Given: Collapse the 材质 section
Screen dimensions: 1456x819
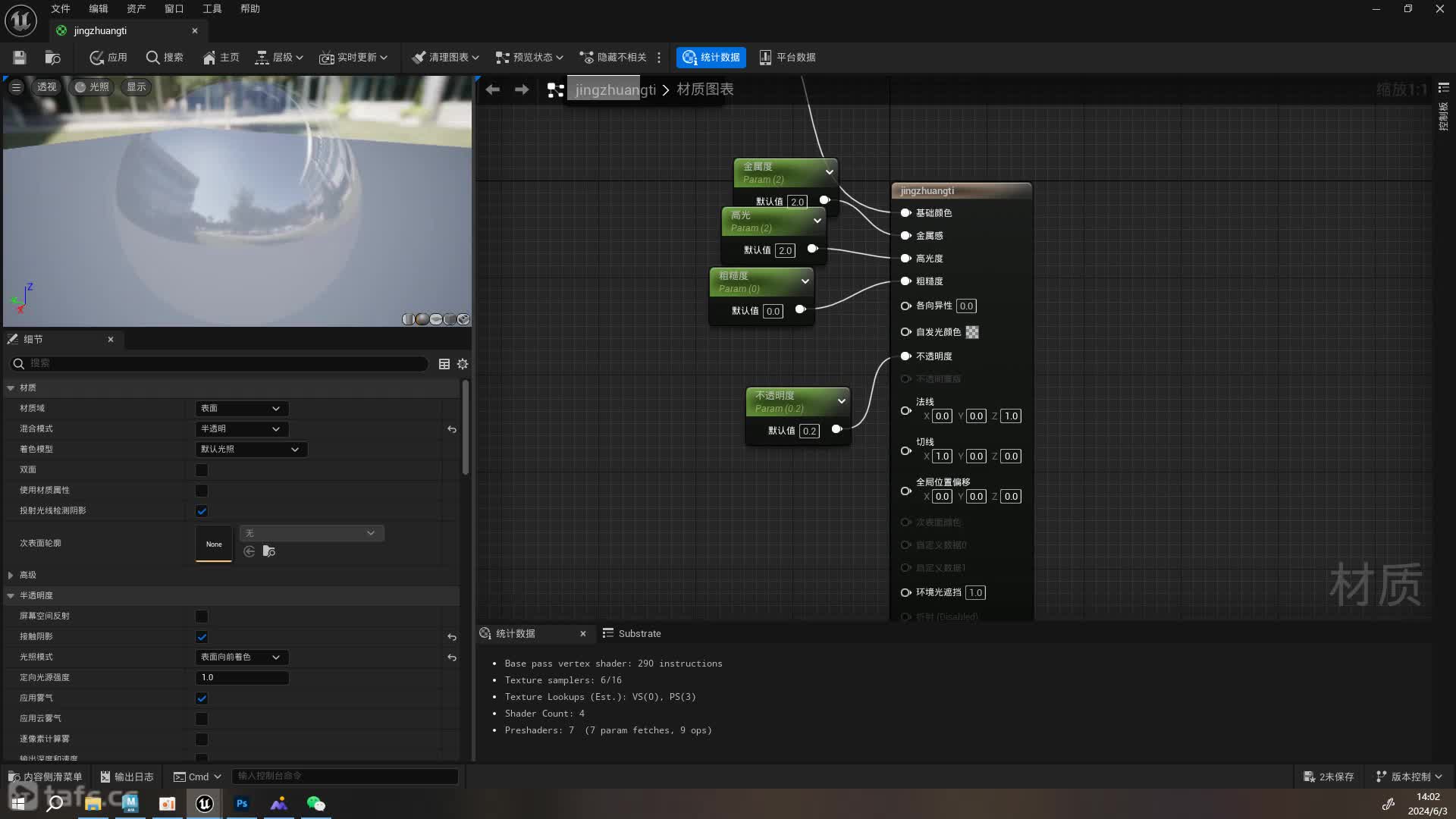Looking at the screenshot, I should pos(11,388).
